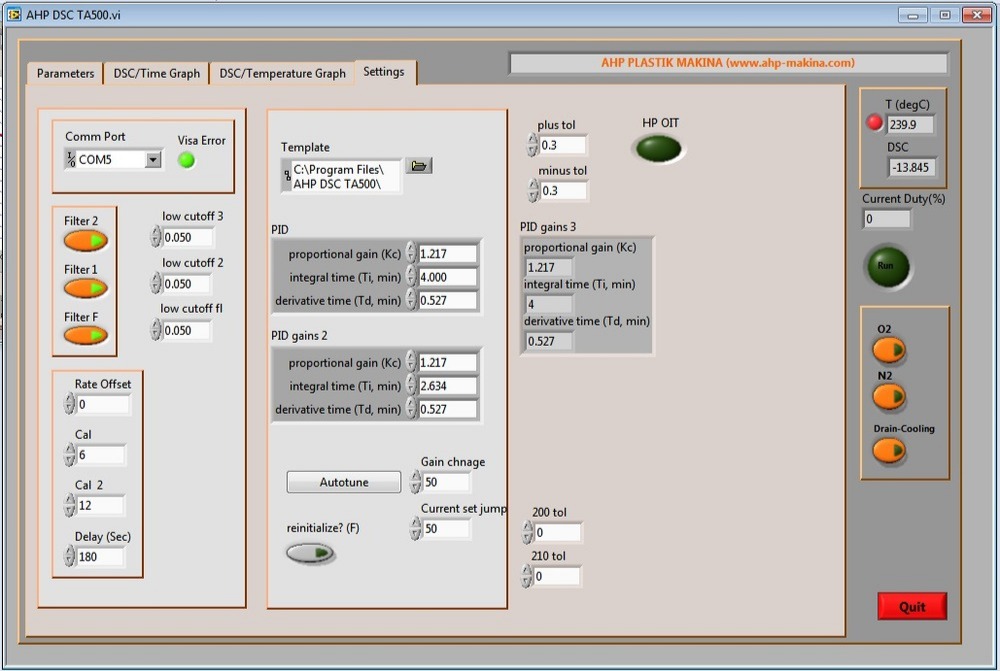Open the Template folder browse icon
1000x671 pixels.
418,166
